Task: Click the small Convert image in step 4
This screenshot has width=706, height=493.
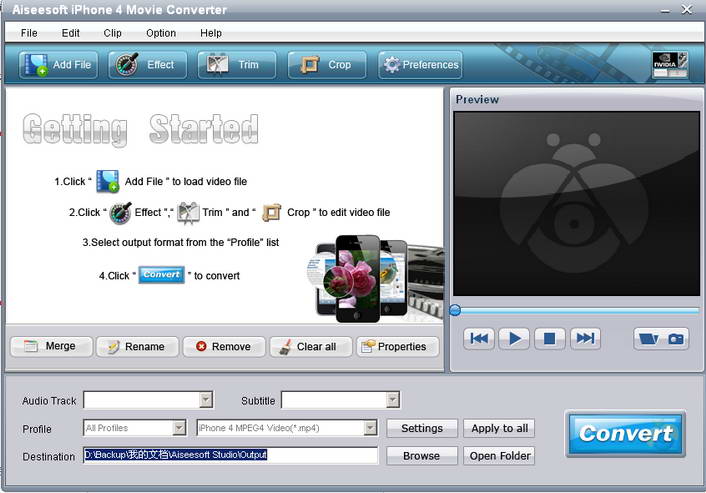Action: [x=161, y=275]
